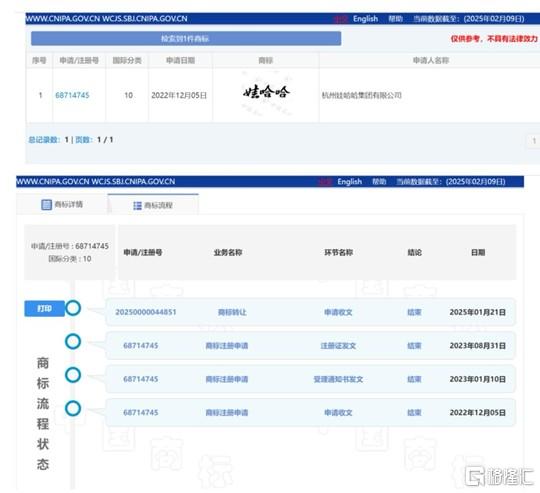The height and width of the screenshot is (493, 540).
Task: Click 商标注册申请 in the 2022年12月05日 row
Action: [227, 412]
